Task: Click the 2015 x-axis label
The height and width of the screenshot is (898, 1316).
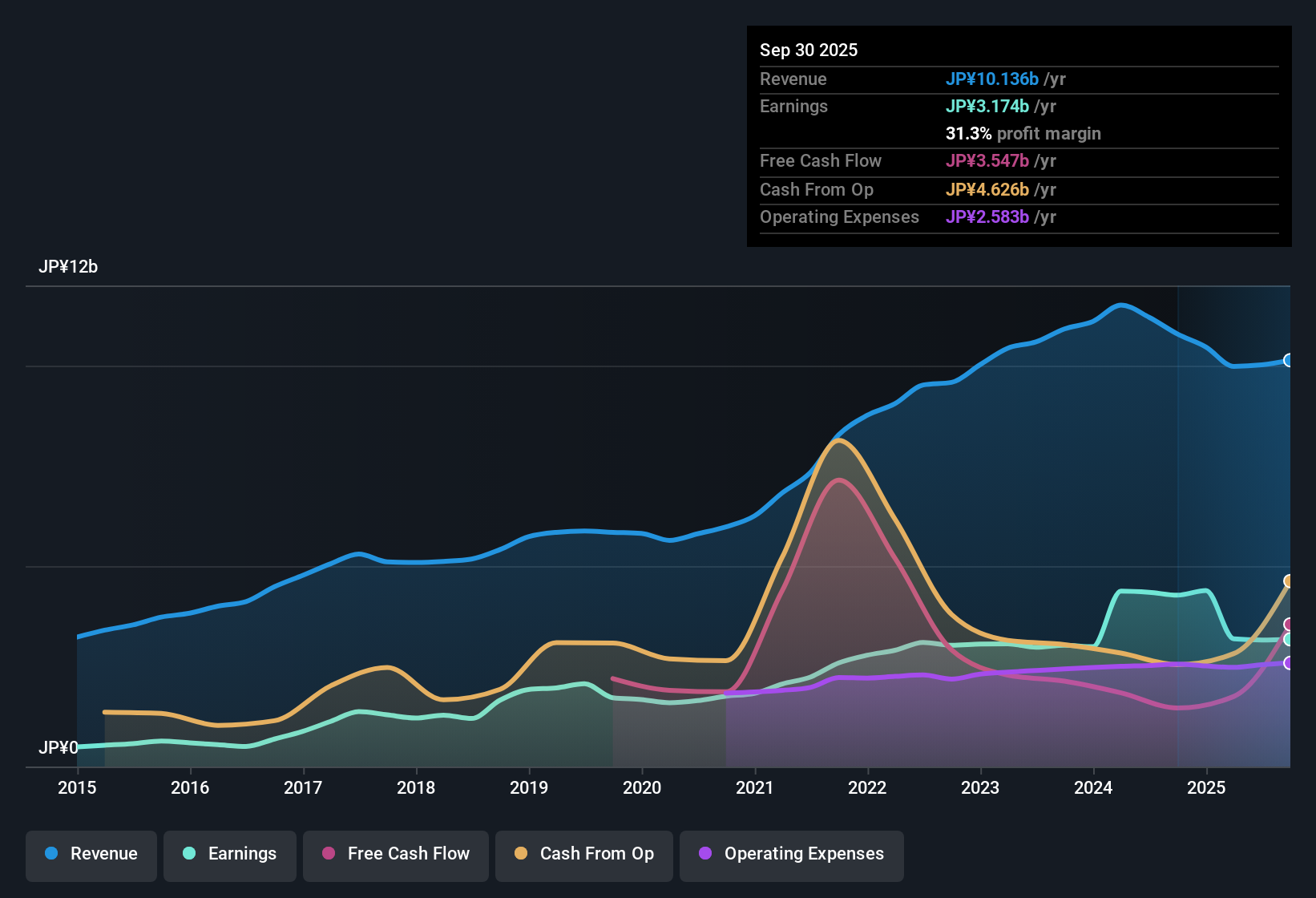Action: pyautogui.click(x=77, y=788)
